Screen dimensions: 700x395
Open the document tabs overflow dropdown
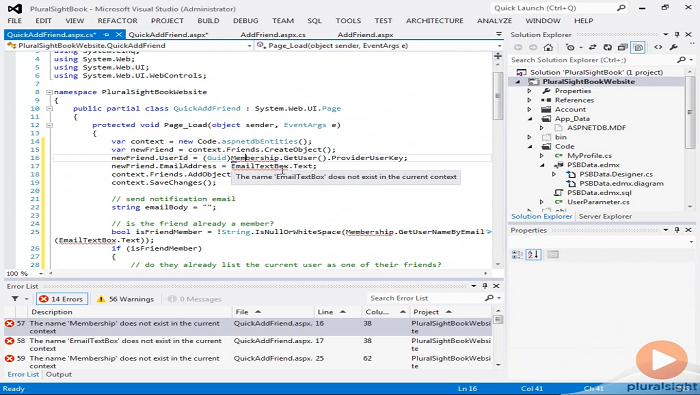click(x=499, y=34)
